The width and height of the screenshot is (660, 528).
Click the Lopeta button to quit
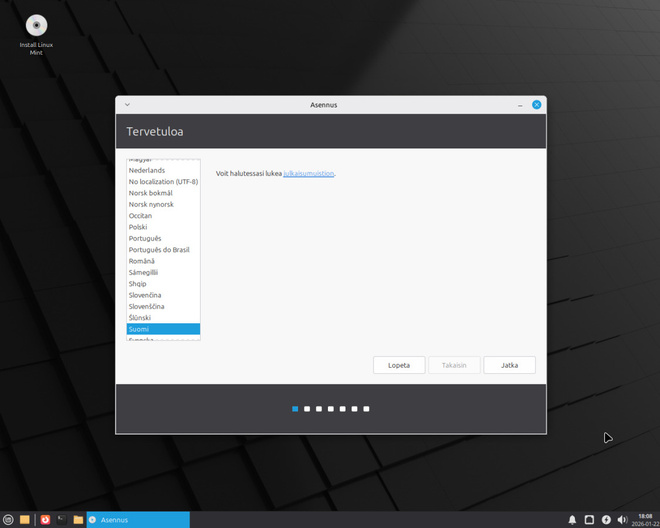399,365
